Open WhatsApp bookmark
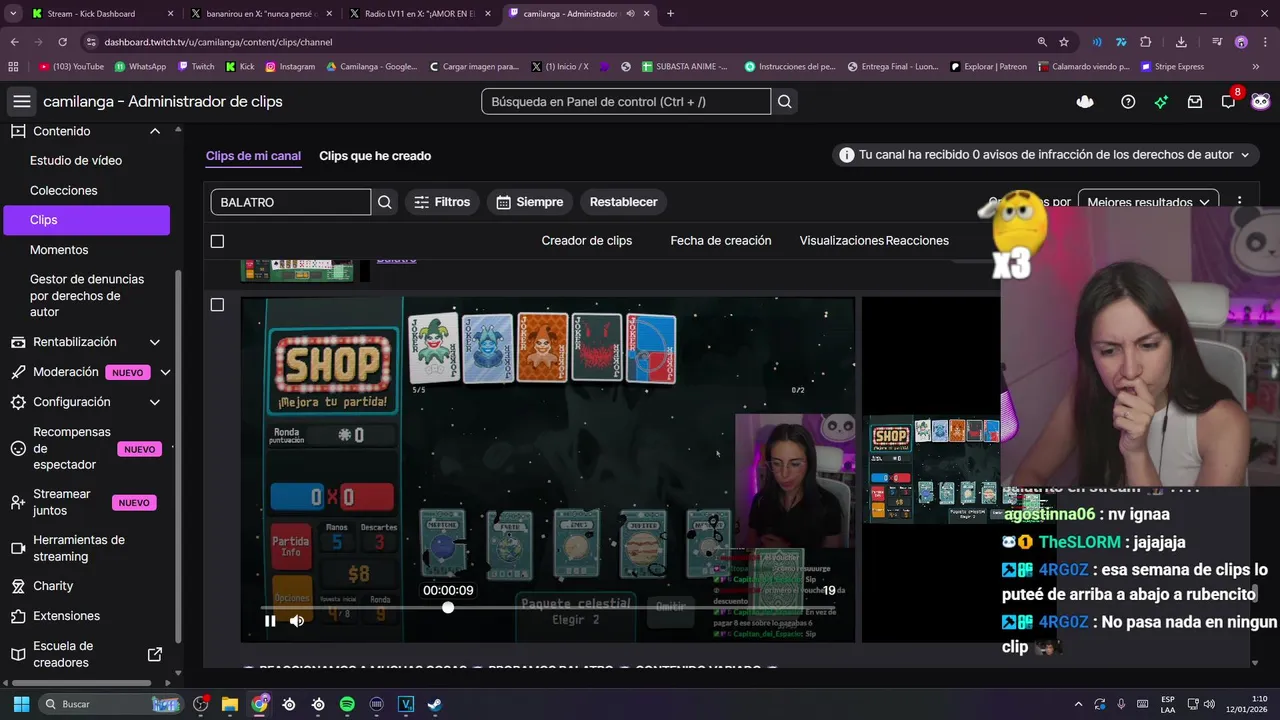 pyautogui.click(x=140, y=66)
